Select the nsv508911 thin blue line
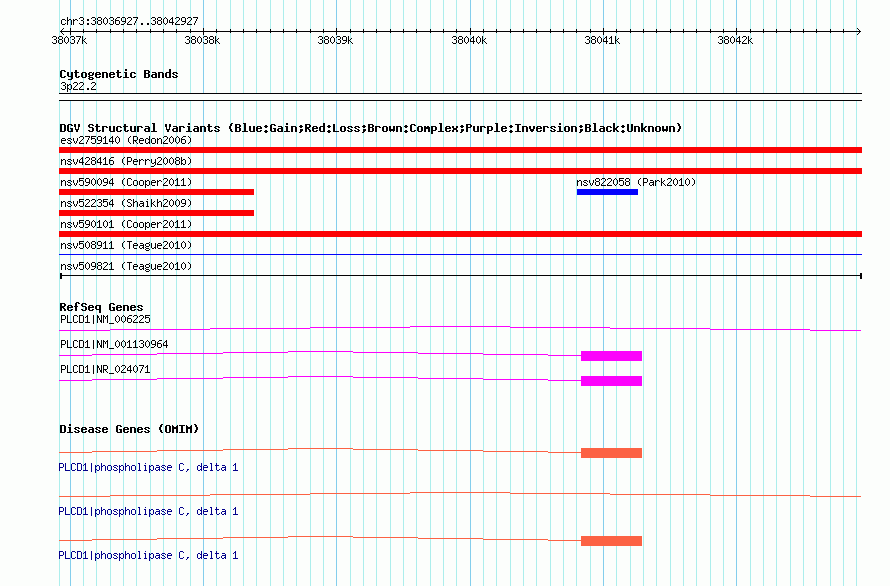 [460, 254]
